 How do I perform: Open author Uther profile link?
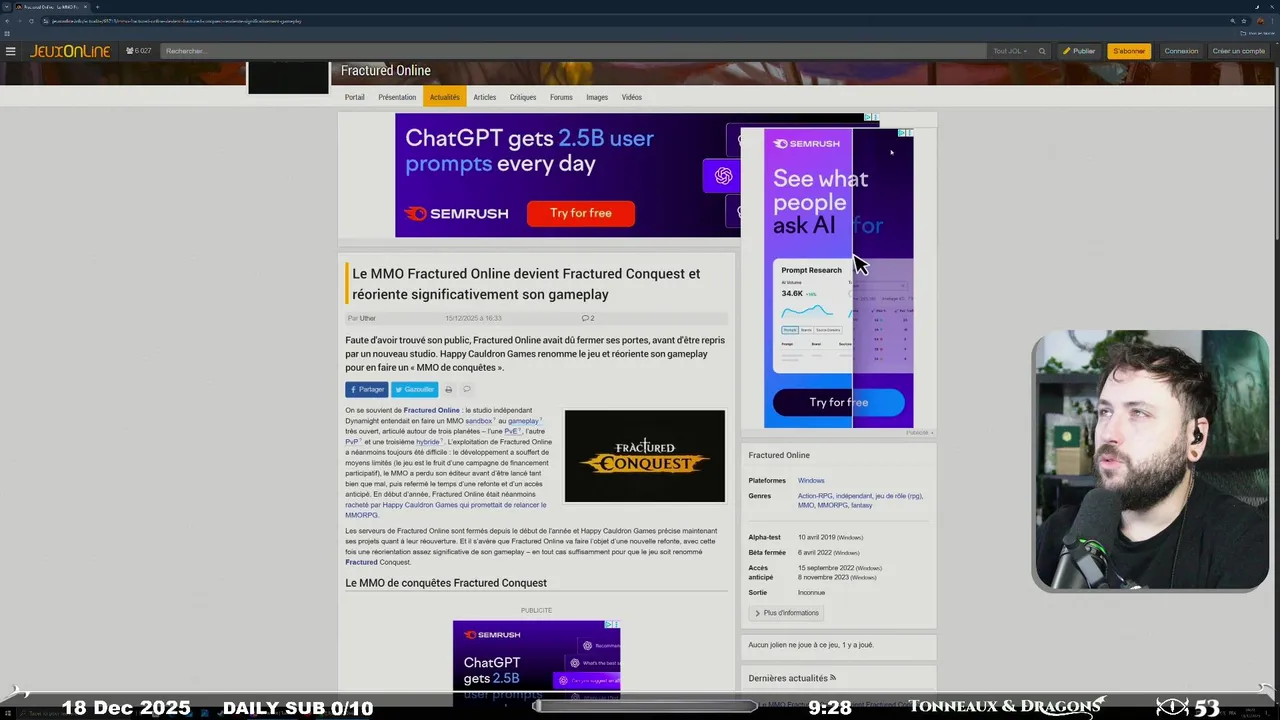pyautogui.click(x=368, y=318)
